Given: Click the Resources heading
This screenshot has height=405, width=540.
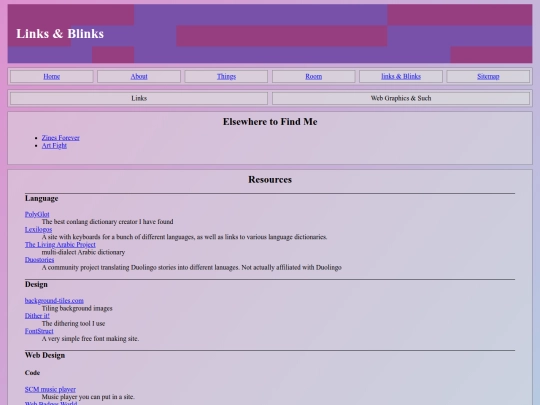Looking at the screenshot, I should coord(270,179).
